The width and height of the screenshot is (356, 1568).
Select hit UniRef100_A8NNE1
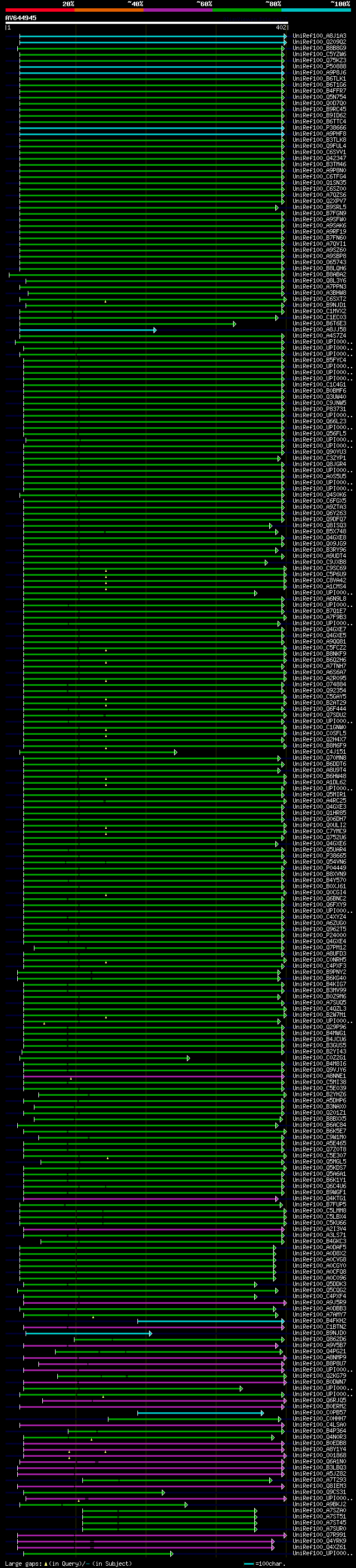(319, 1077)
